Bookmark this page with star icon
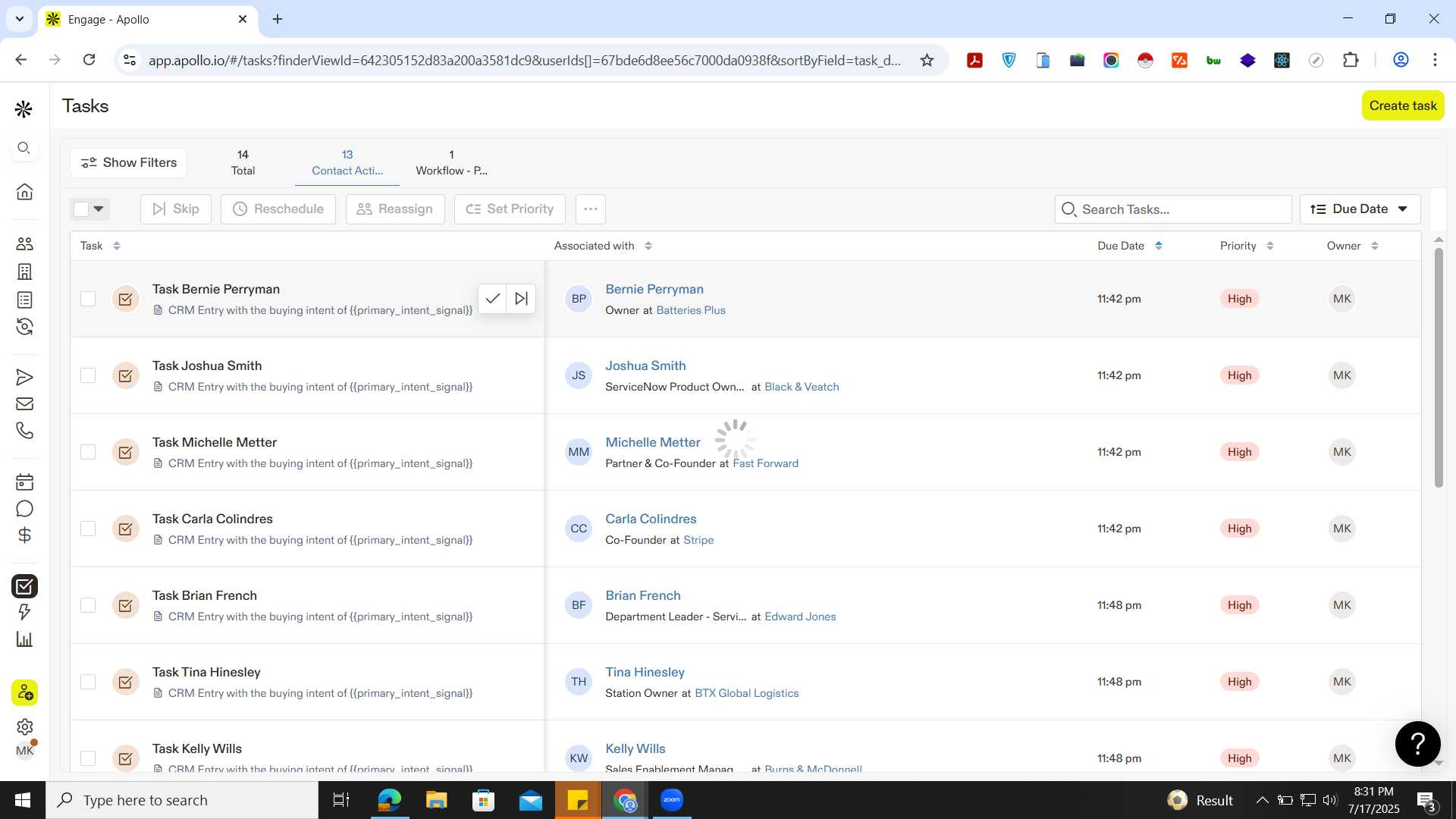Viewport: 1456px width, 819px height. [927, 60]
